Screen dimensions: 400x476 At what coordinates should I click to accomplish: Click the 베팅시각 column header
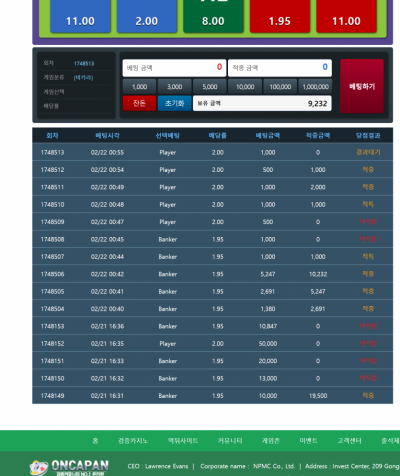tap(107, 136)
